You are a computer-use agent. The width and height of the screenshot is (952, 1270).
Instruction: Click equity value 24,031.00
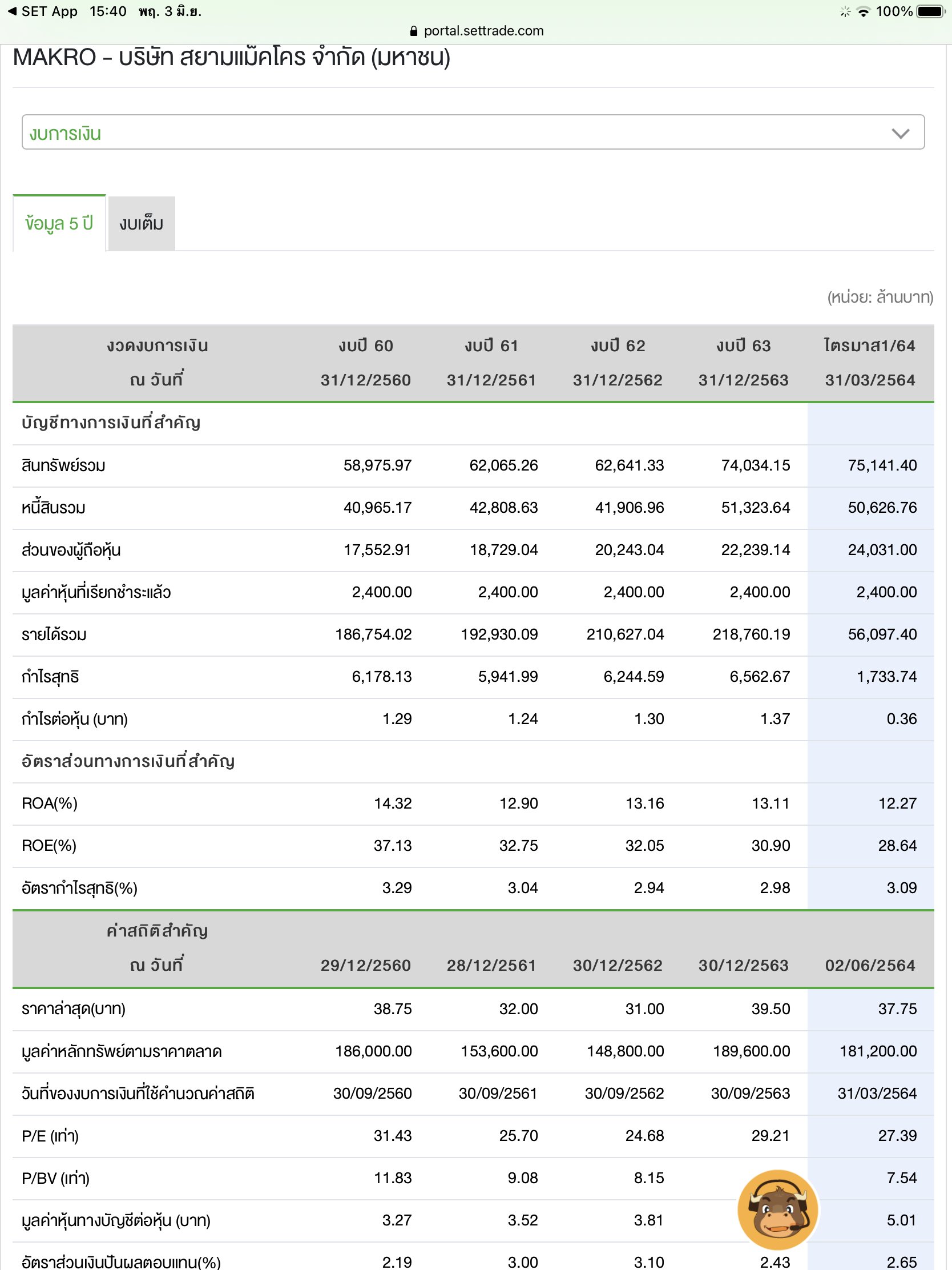pyautogui.click(x=882, y=550)
